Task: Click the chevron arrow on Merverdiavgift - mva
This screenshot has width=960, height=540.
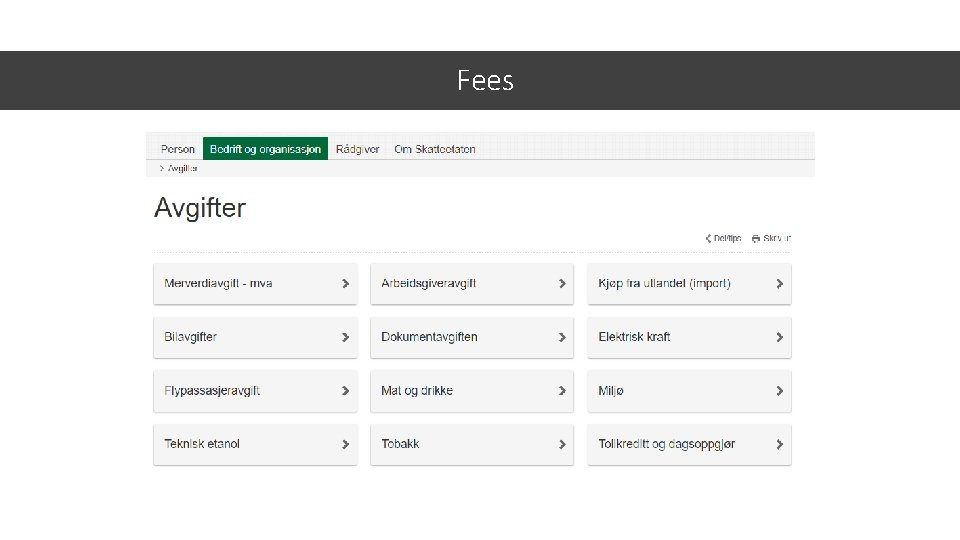Action: click(345, 284)
